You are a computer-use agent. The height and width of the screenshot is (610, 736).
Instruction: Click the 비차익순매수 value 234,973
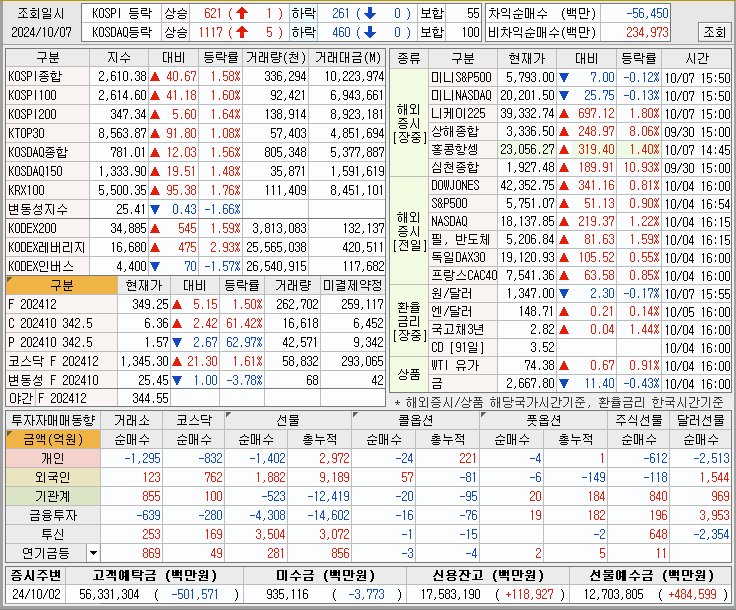pos(647,32)
